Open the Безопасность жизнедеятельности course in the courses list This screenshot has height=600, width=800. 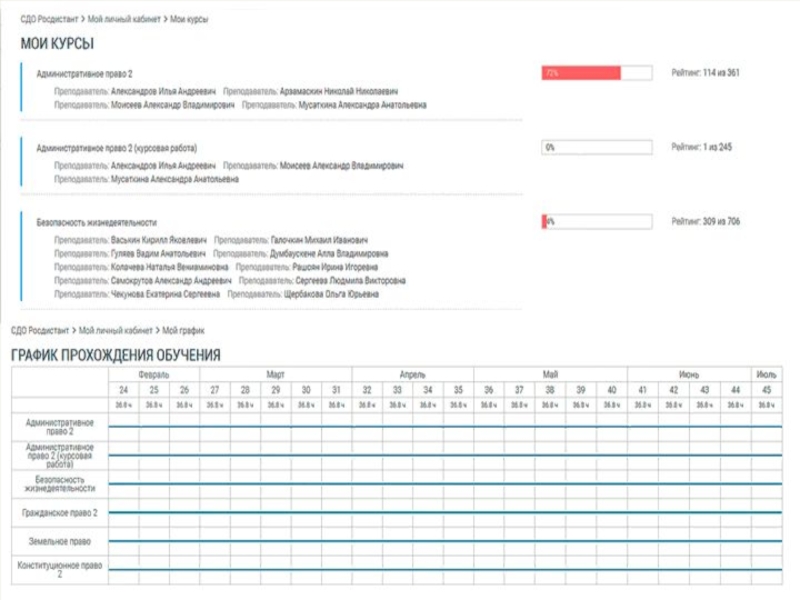pos(96,223)
